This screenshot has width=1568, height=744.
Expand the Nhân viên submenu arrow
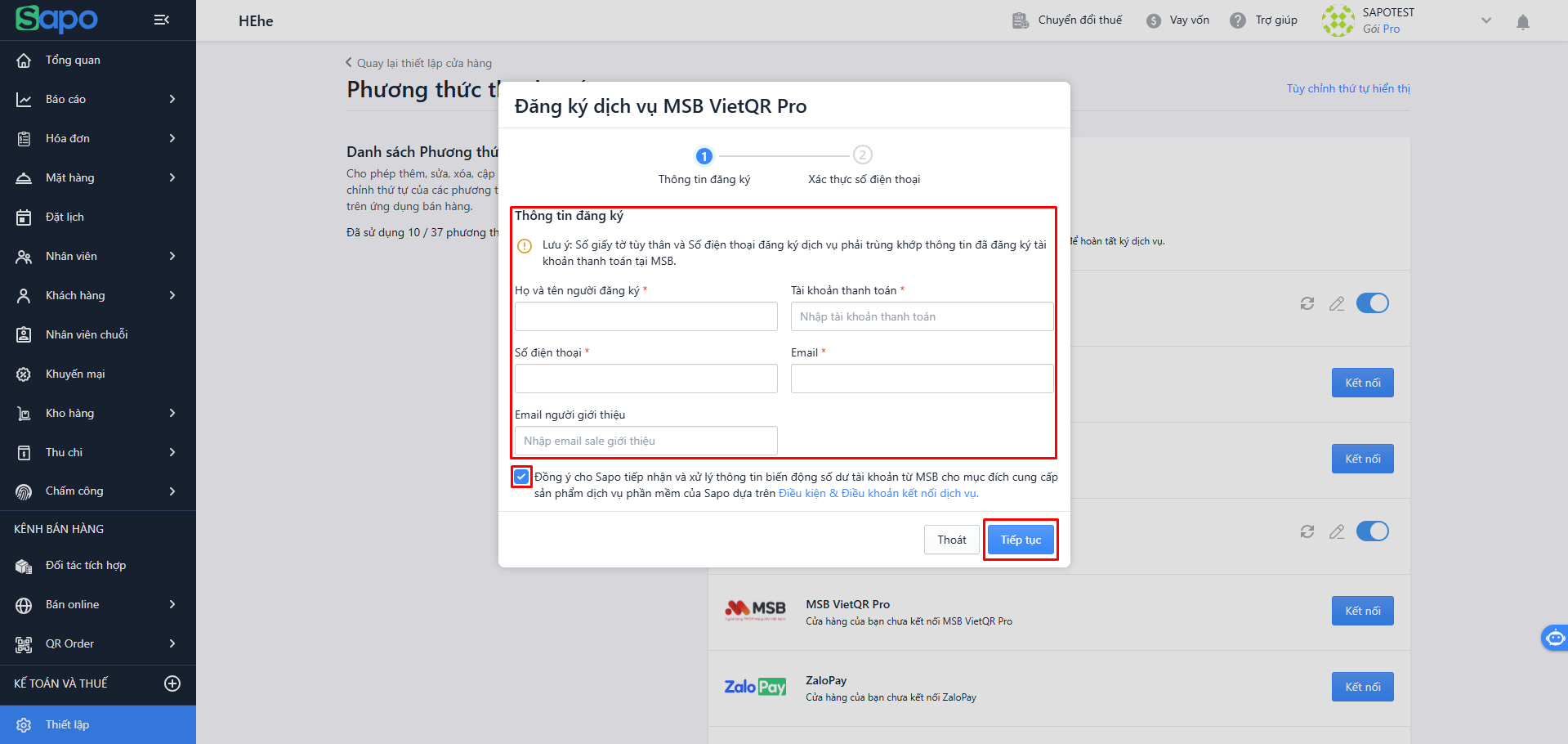[172, 256]
